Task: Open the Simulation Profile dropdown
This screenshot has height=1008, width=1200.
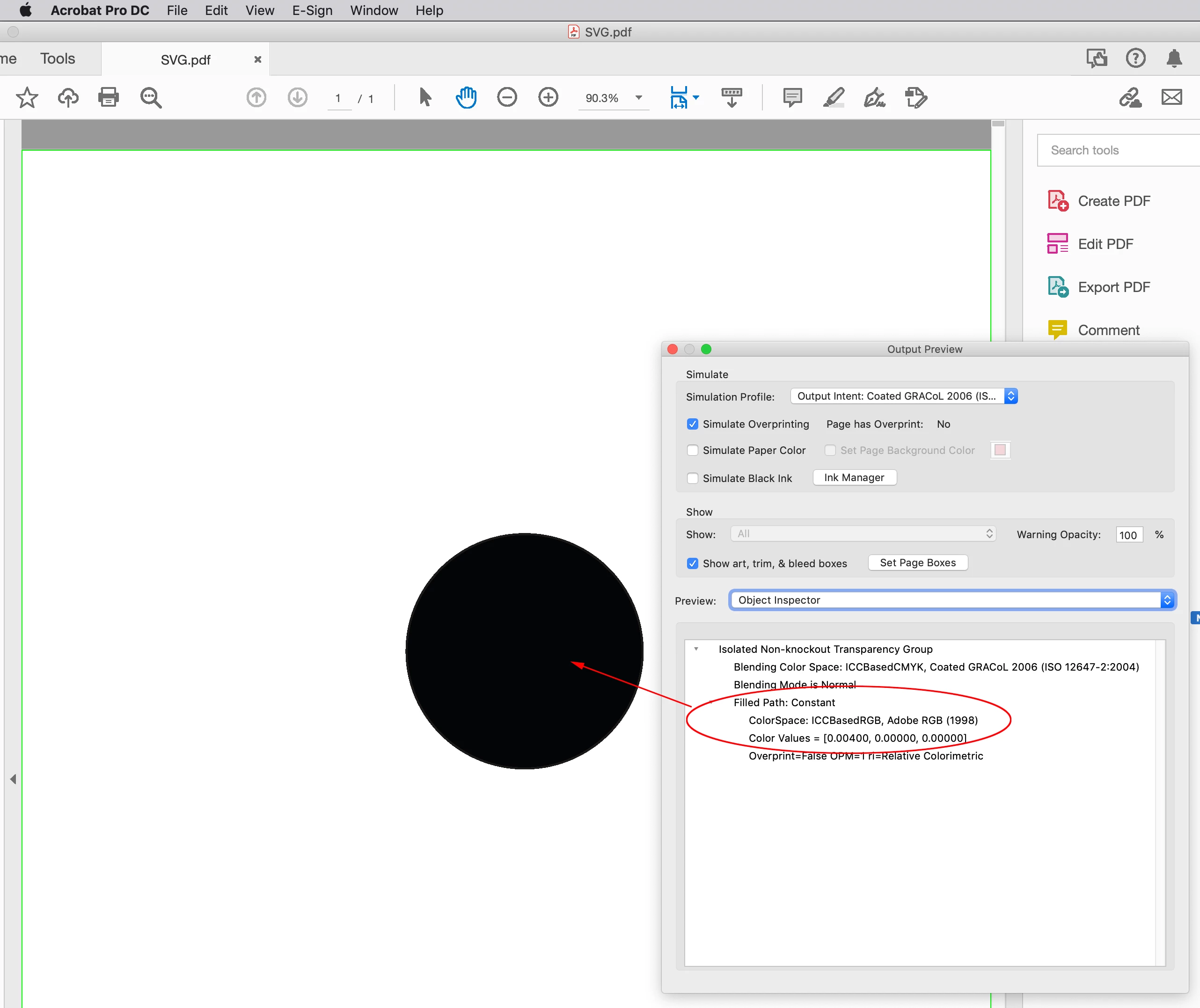Action: pos(903,396)
